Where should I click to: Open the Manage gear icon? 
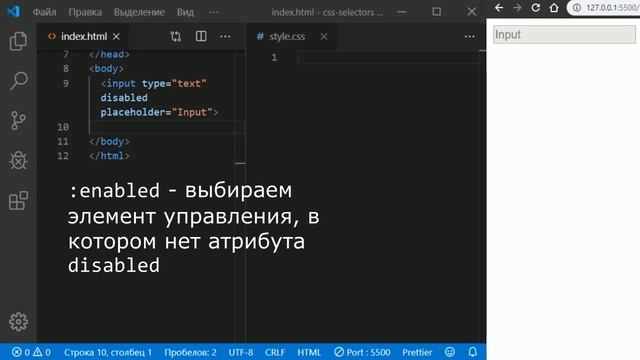[18, 322]
